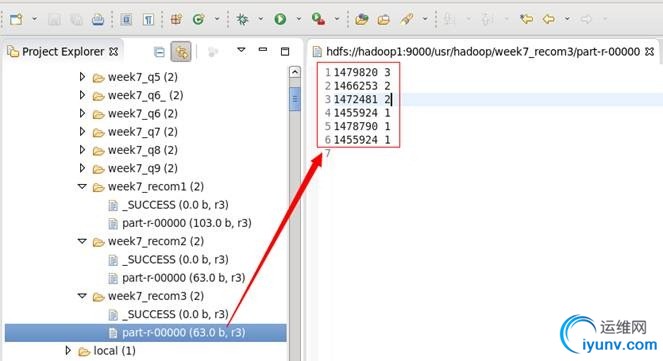
Task: Click the New wizard toolbar icon
Action: coord(16,19)
